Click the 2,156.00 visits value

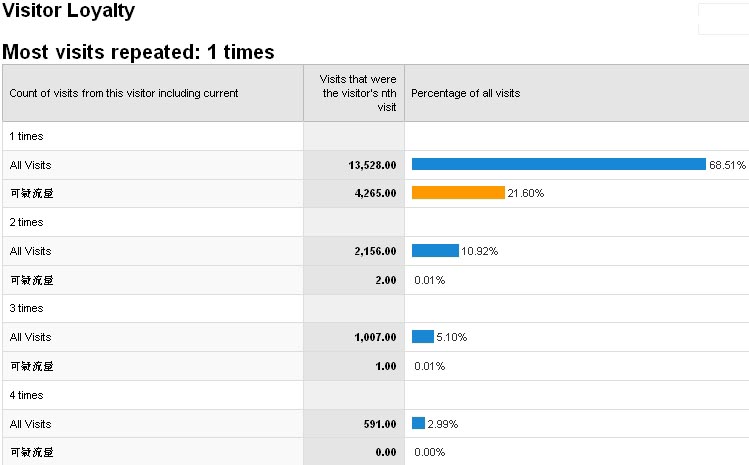(373, 251)
